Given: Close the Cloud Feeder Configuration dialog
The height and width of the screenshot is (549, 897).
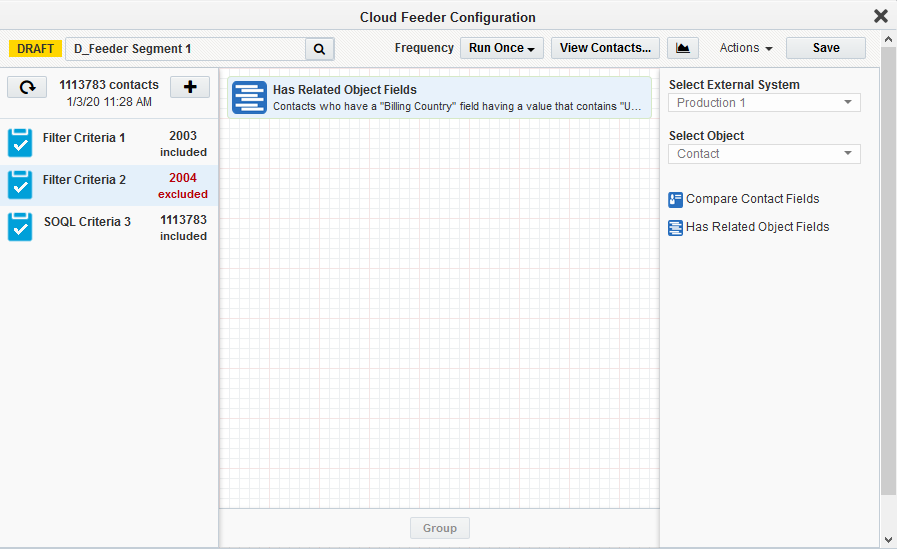Looking at the screenshot, I should [x=880, y=16].
